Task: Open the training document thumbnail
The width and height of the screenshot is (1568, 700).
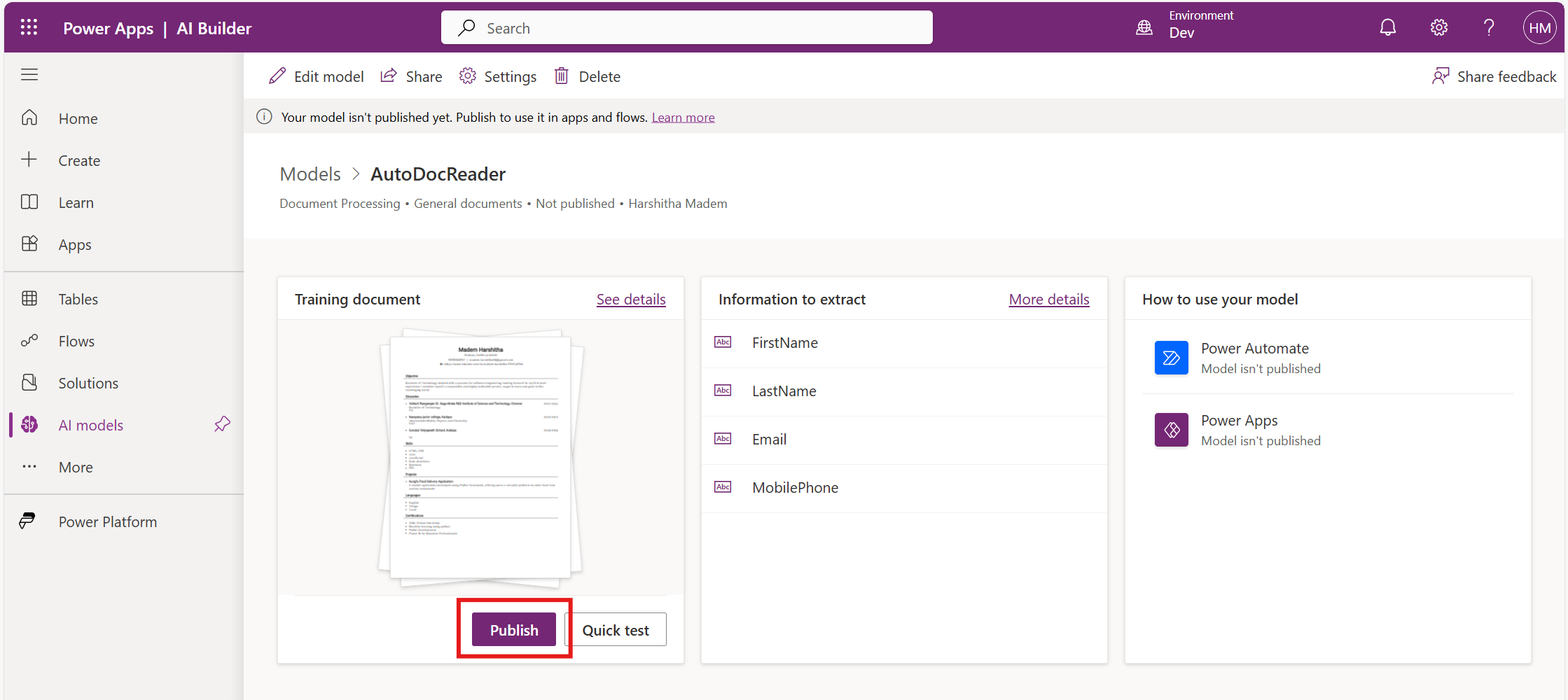Action: [x=480, y=457]
